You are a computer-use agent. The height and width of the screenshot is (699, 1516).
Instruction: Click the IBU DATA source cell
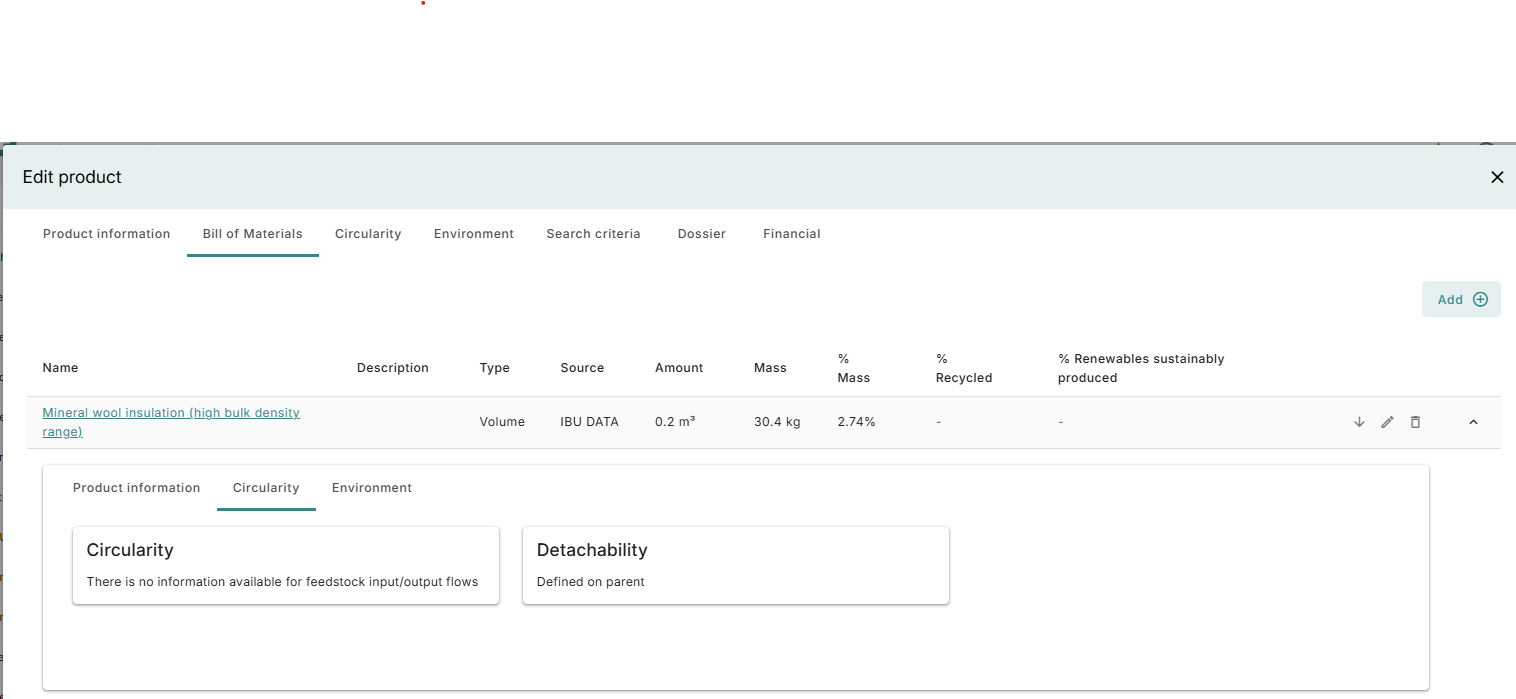point(589,422)
